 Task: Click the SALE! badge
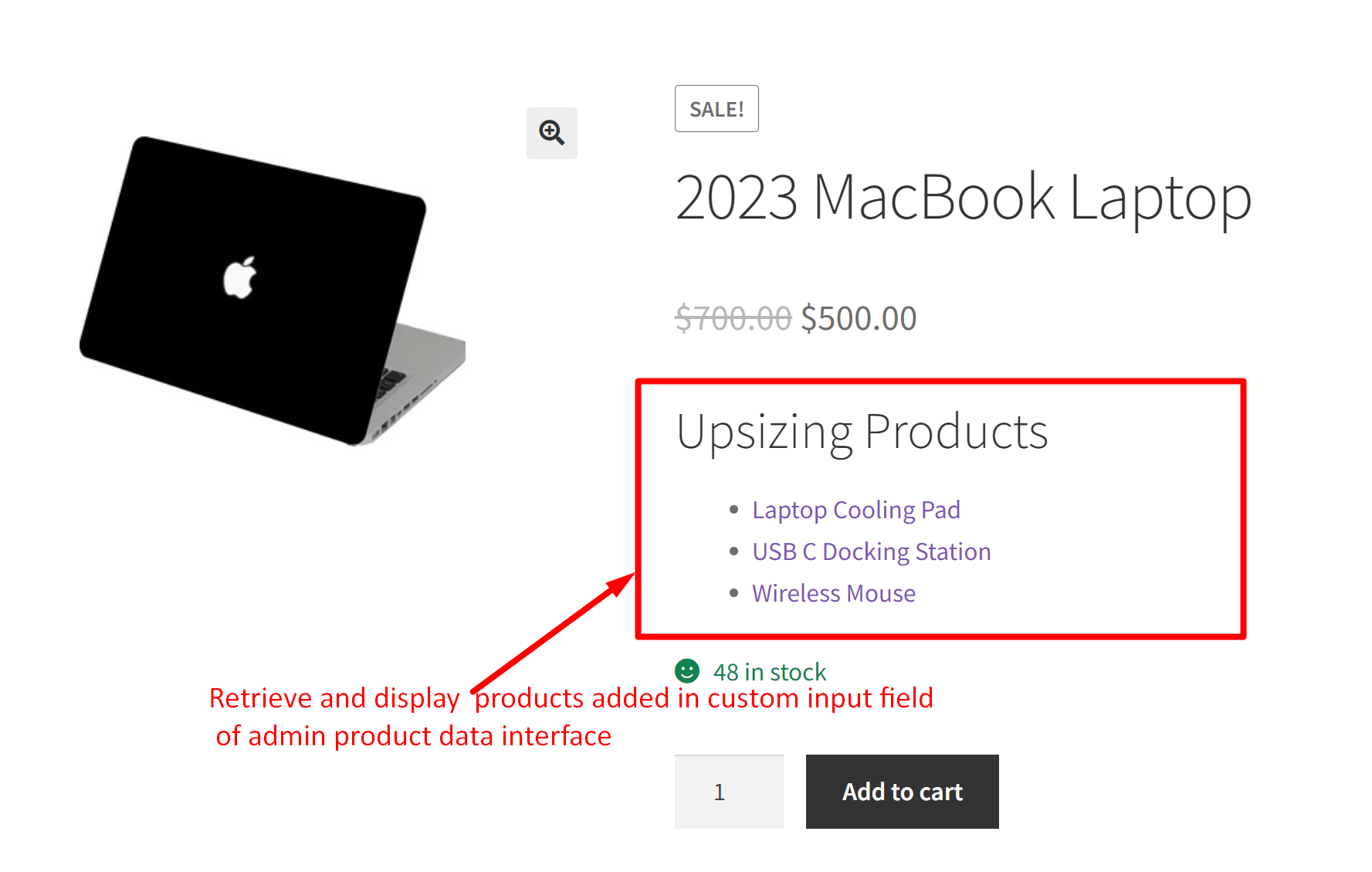[716, 108]
